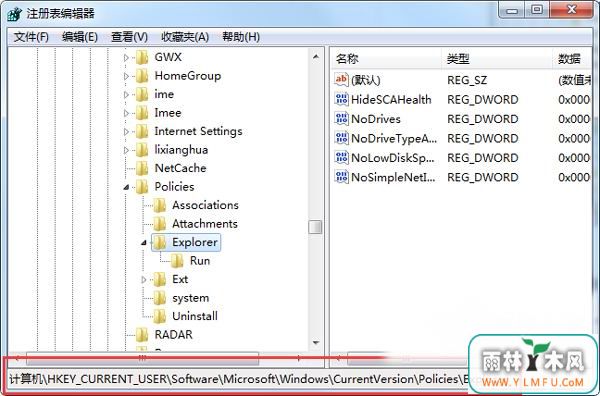Click the 名称 column header

386,59
